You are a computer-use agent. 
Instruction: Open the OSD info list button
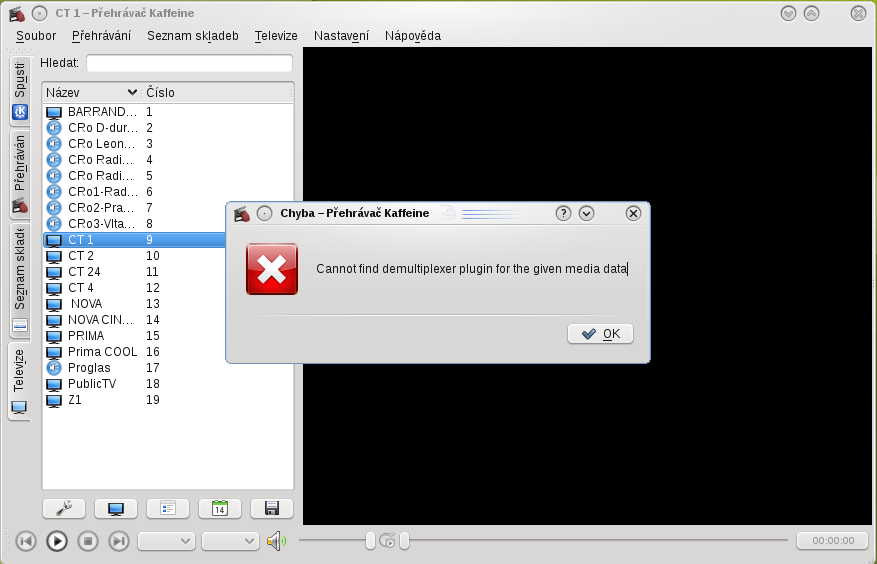click(168, 509)
